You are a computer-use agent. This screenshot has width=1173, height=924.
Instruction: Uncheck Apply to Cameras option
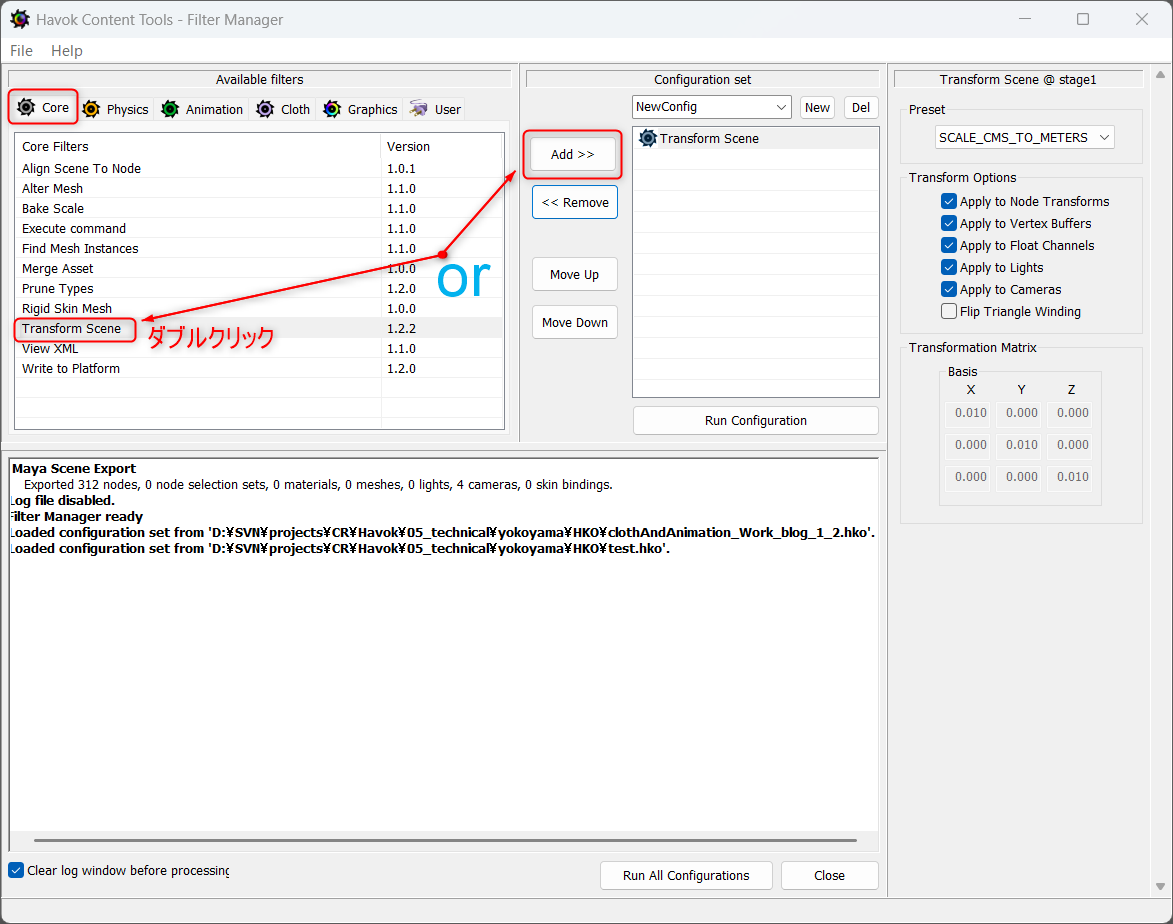(949, 290)
